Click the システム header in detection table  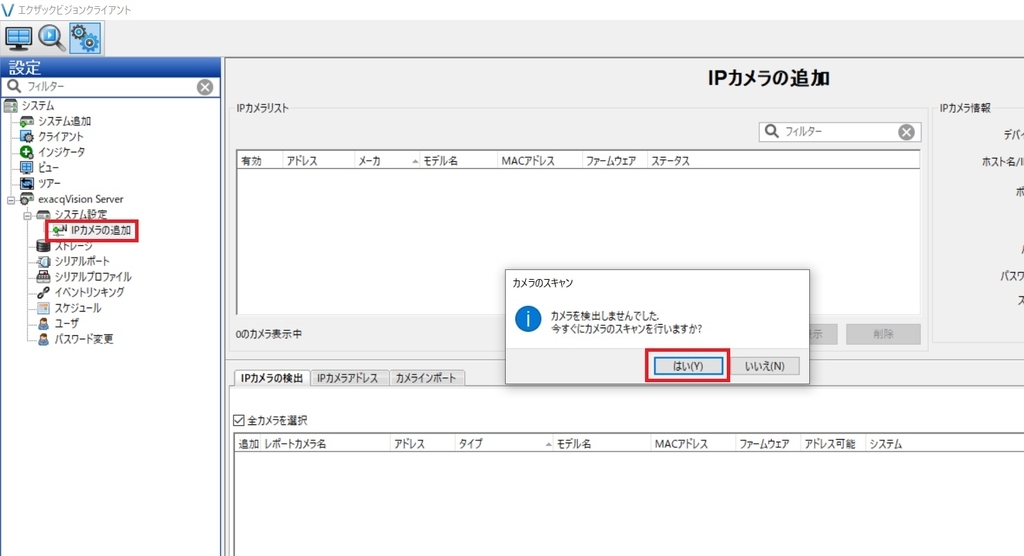(944, 444)
